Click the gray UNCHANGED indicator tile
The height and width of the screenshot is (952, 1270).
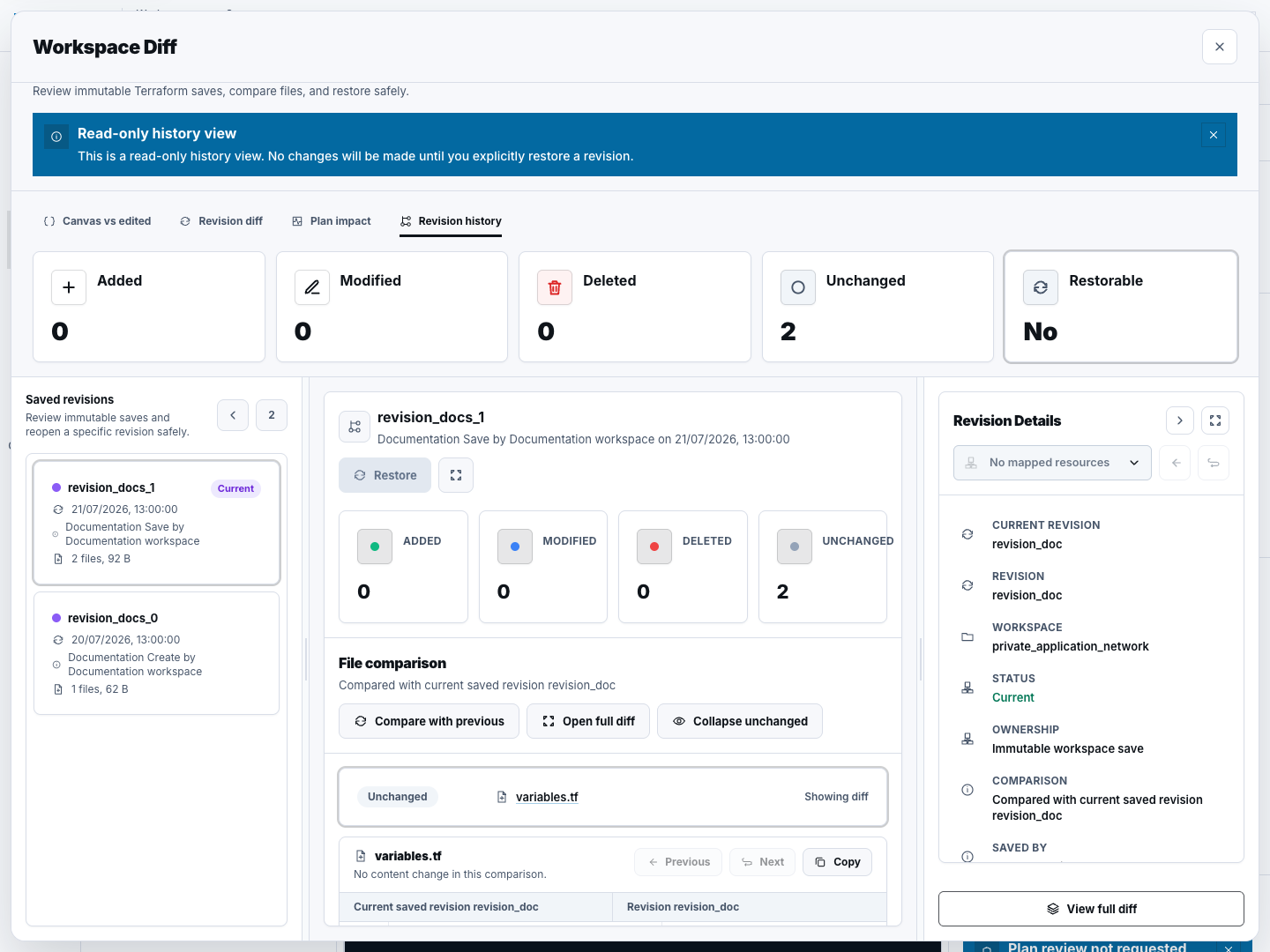pyautogui.click(x=795, y=547)
